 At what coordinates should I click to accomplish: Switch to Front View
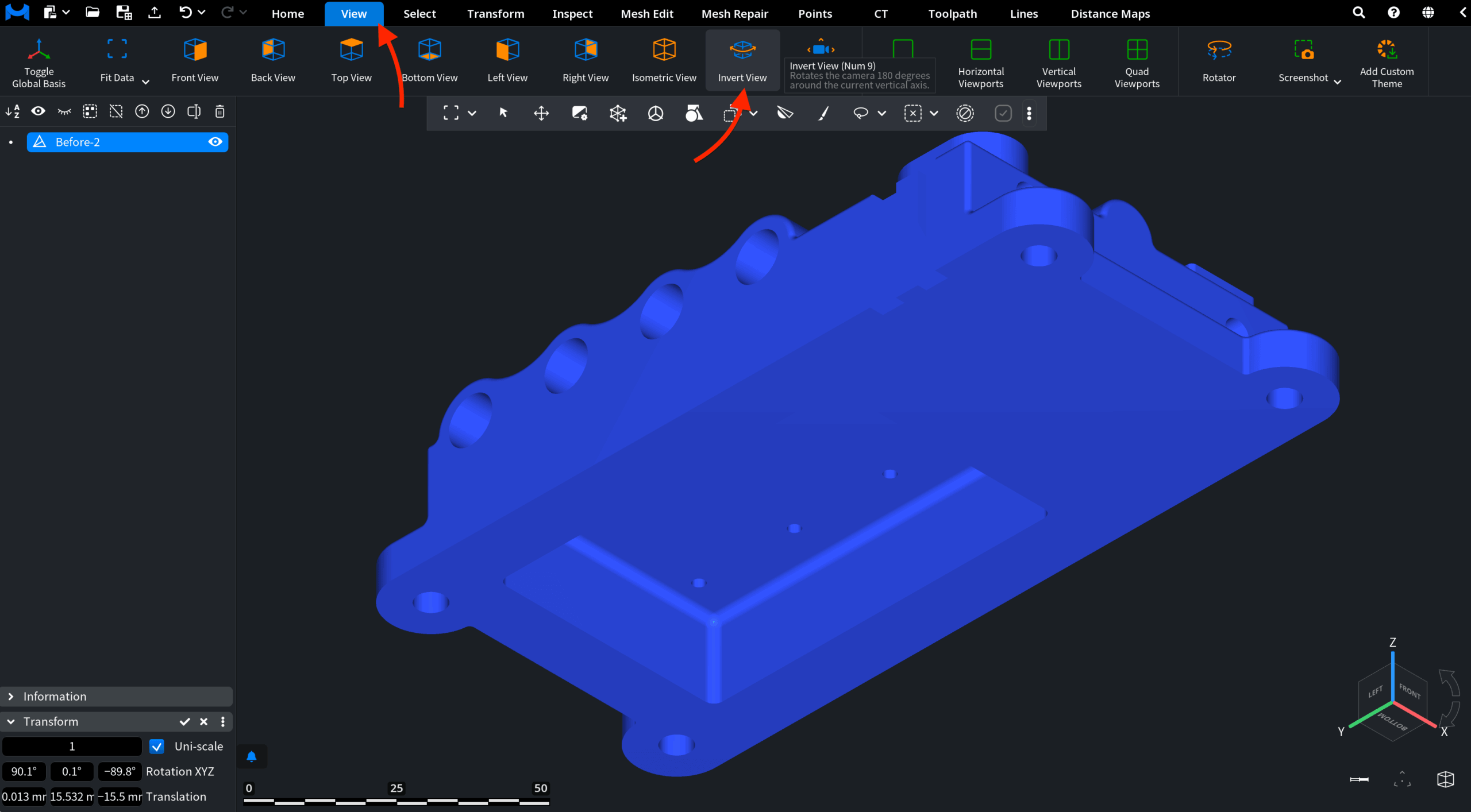tap(195, 62)
